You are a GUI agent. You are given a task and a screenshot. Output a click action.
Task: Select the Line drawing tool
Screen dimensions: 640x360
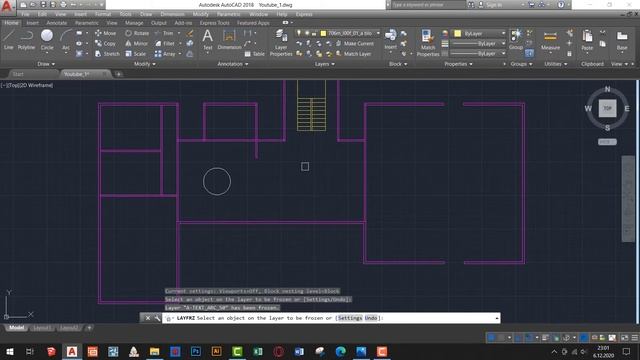click(x=9, y=40)
